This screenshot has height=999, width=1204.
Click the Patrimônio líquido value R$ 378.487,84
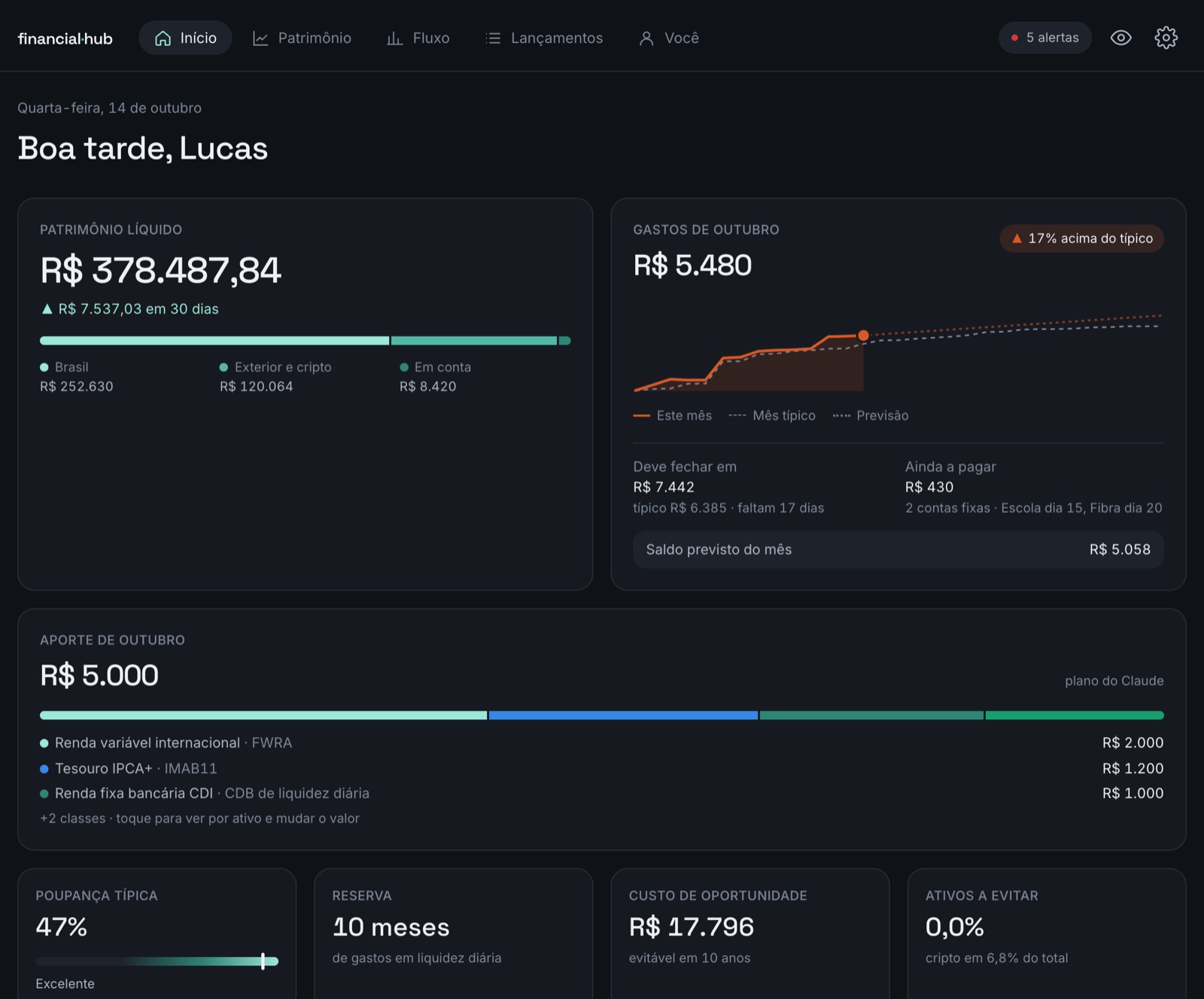tap(160, 270)
